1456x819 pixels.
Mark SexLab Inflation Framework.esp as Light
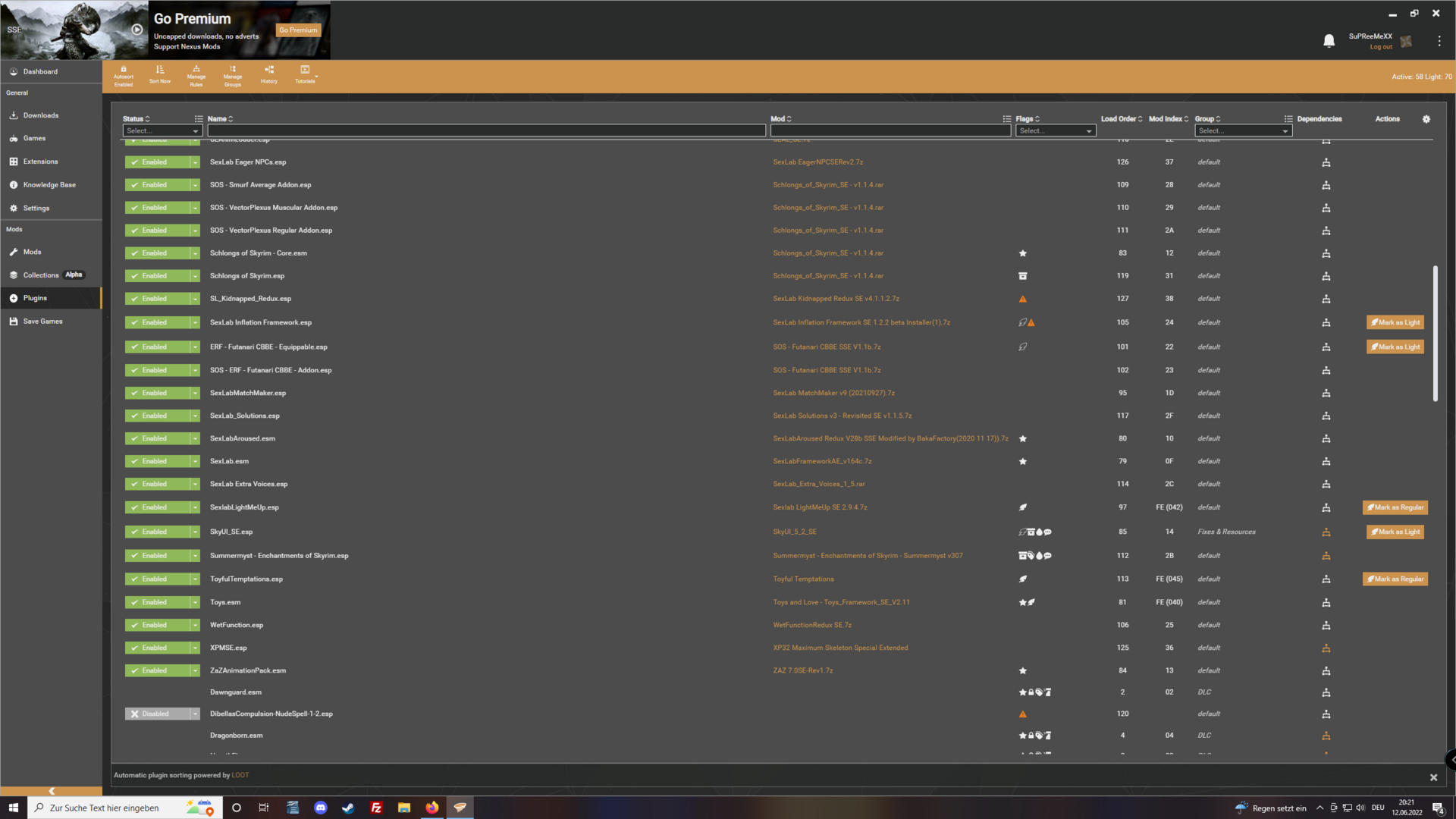coord(1395,323)
